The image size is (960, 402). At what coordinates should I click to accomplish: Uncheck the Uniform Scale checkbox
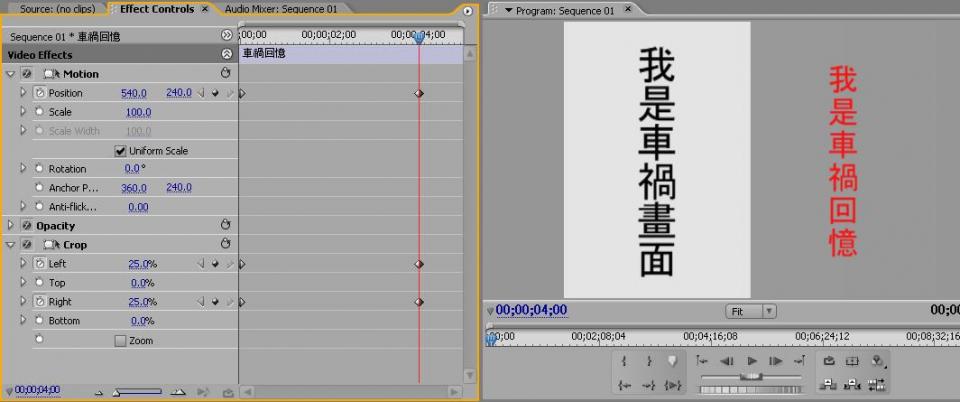(x=120, y=151)
